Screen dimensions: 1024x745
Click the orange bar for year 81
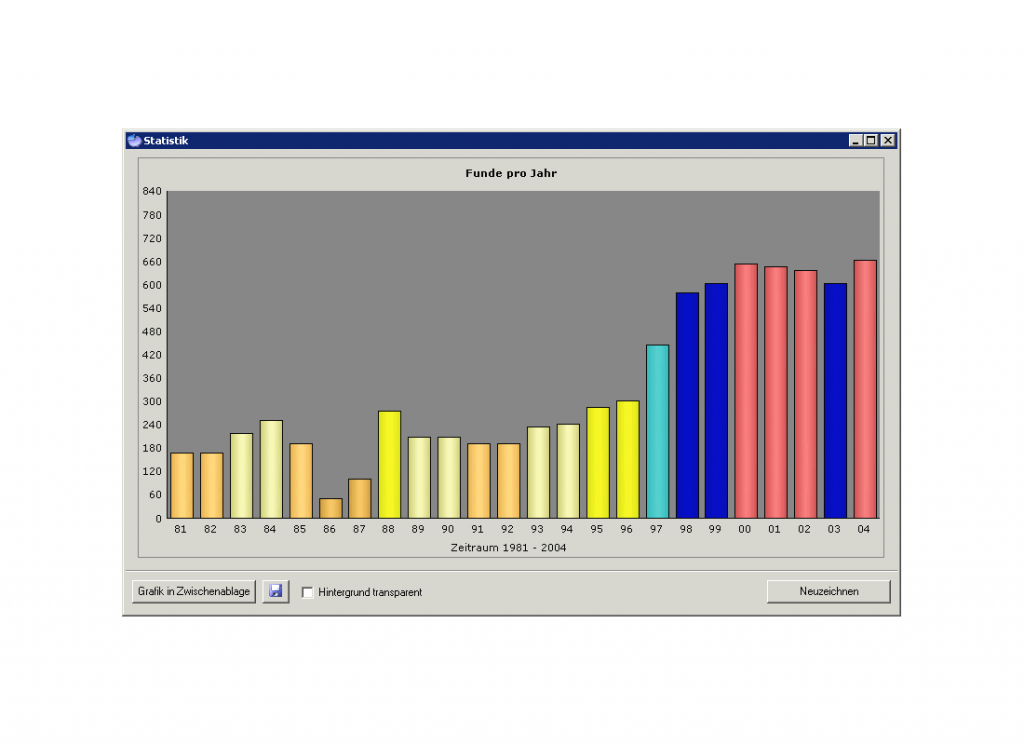point(182,486)
